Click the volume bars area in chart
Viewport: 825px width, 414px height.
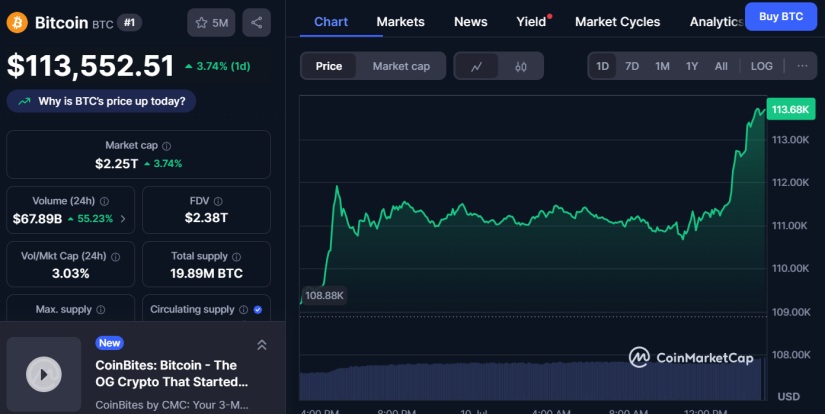click(x=532, y=380)
